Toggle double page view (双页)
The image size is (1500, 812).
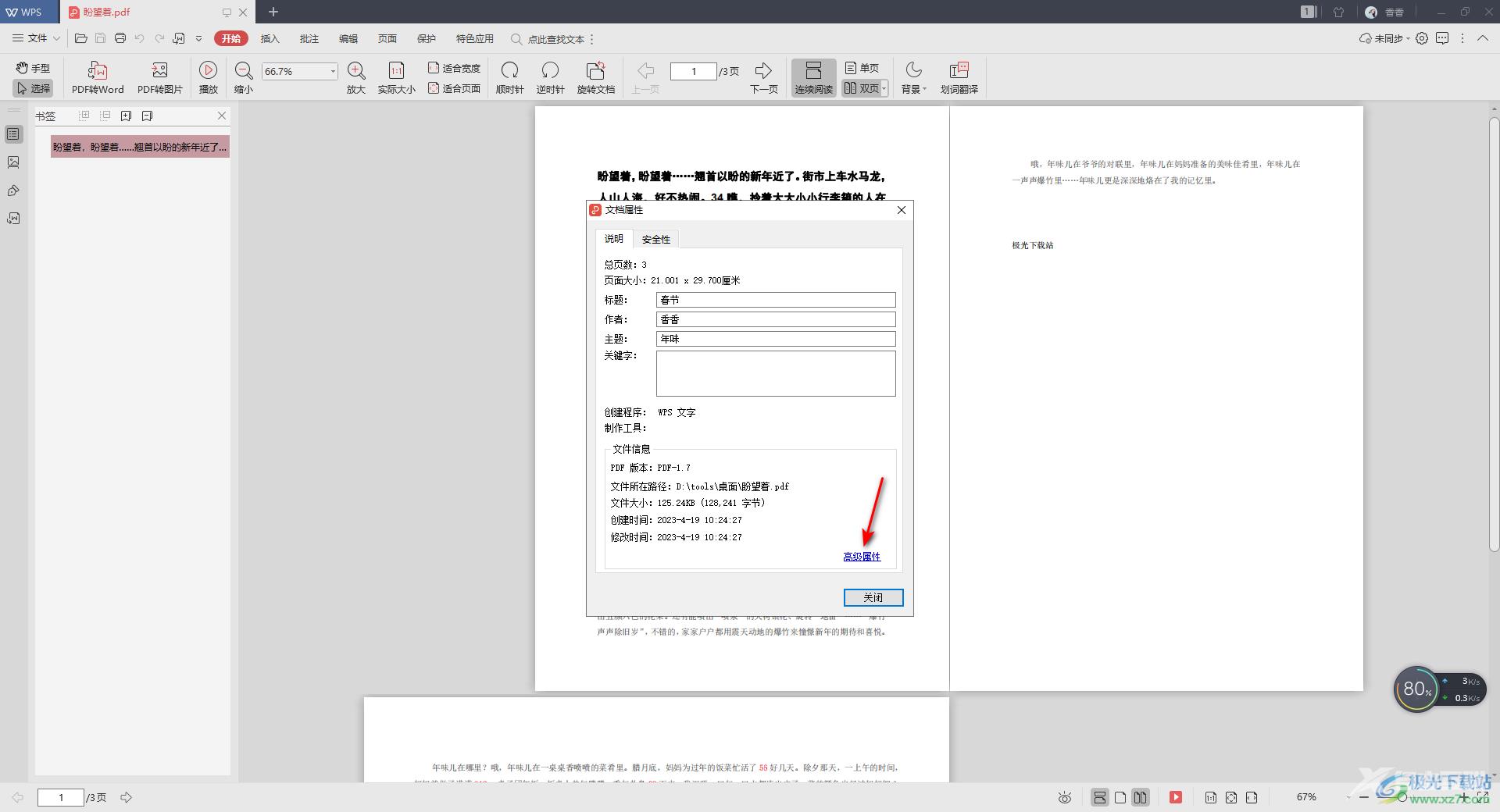coord(860,88)
